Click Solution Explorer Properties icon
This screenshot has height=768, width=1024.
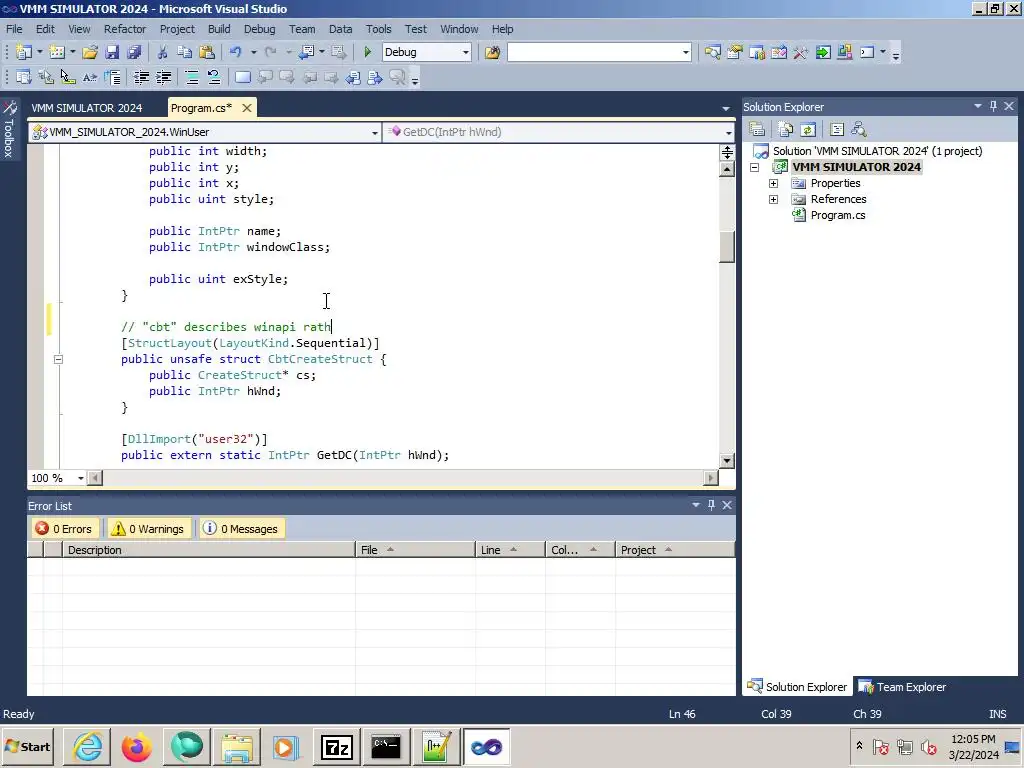point(757,129)
